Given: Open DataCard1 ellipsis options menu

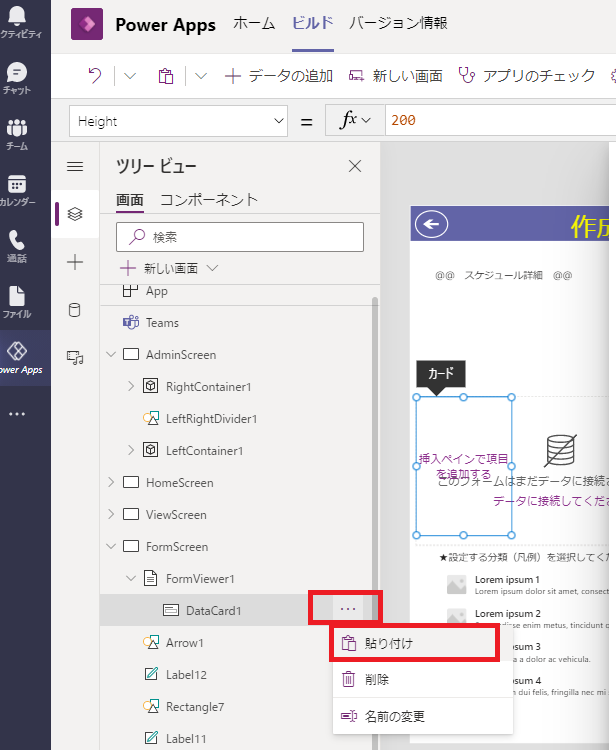Looking at the screenshot, I should (348, 609).
